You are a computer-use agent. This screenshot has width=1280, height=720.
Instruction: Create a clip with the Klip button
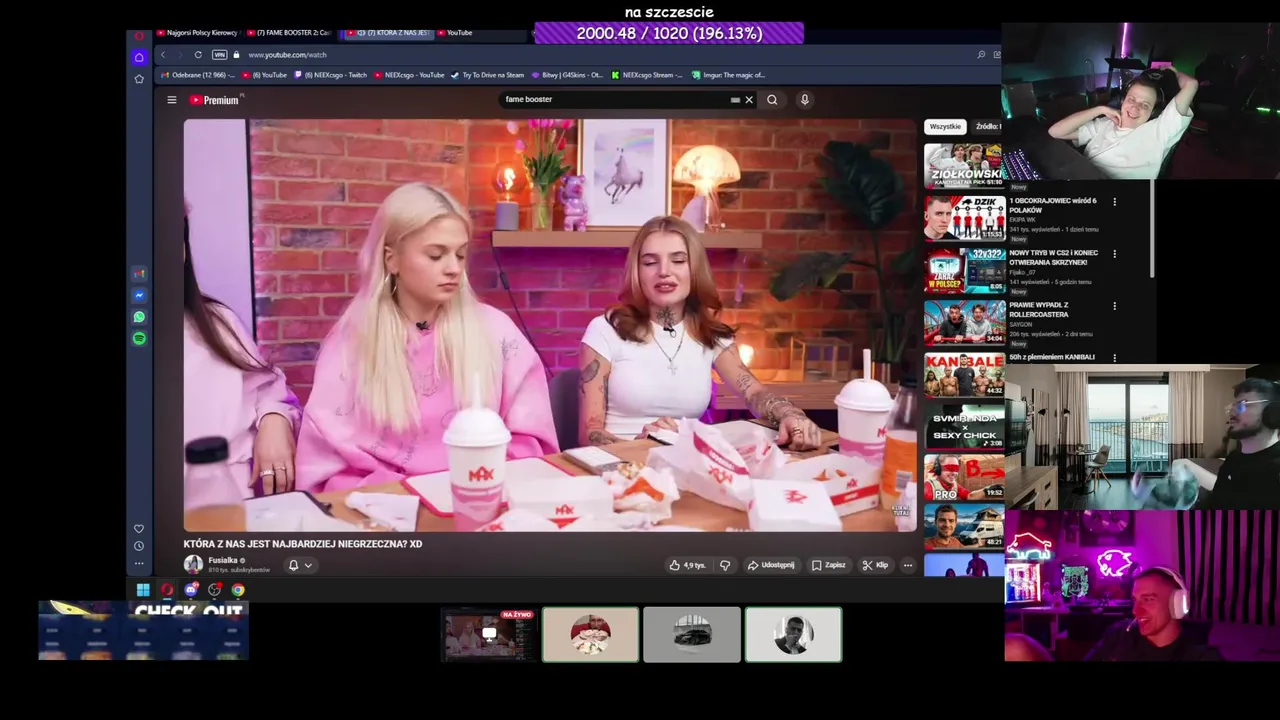(875, 565)
